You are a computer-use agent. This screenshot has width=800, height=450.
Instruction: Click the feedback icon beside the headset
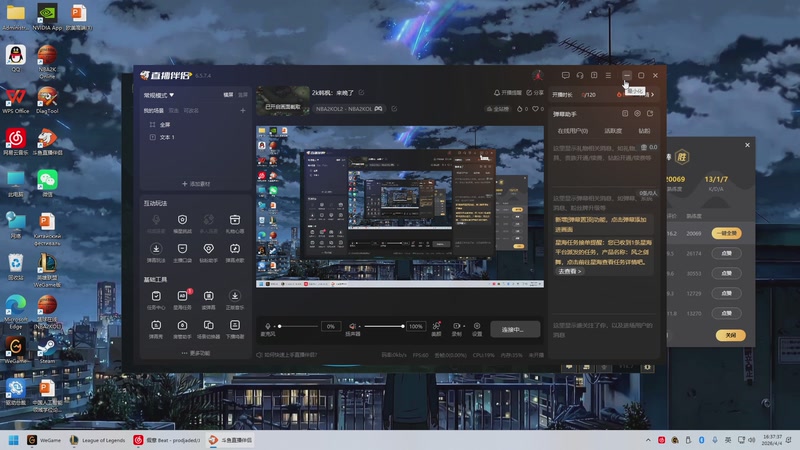pyautogui.click(x=594, y=76)
